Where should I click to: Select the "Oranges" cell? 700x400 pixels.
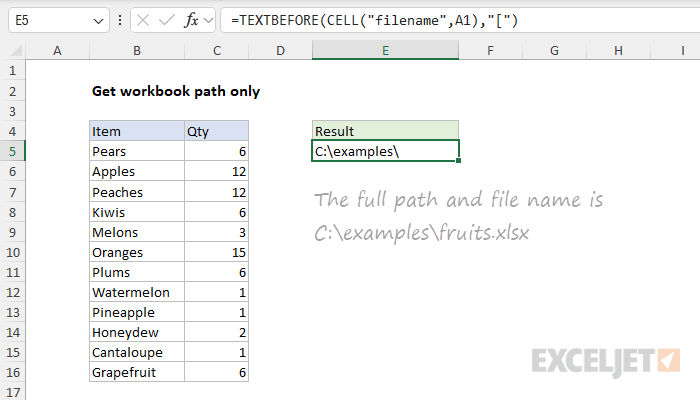137,252
